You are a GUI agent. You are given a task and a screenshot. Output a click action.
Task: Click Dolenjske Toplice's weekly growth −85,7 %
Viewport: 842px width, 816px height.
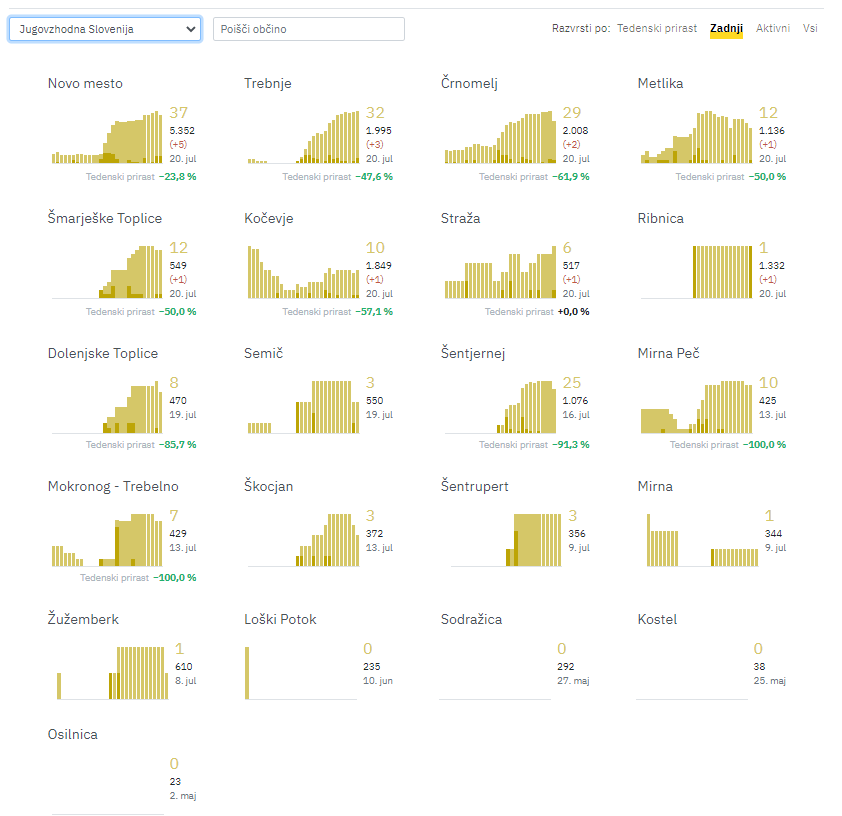178,445
